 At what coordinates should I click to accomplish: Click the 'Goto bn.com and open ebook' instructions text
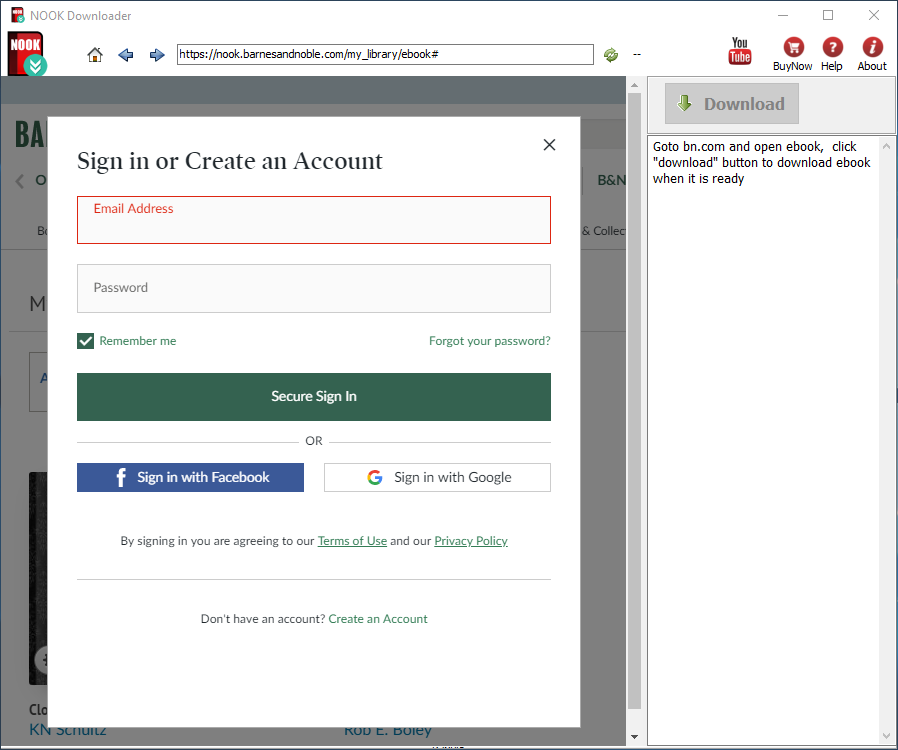click(762, 163)
